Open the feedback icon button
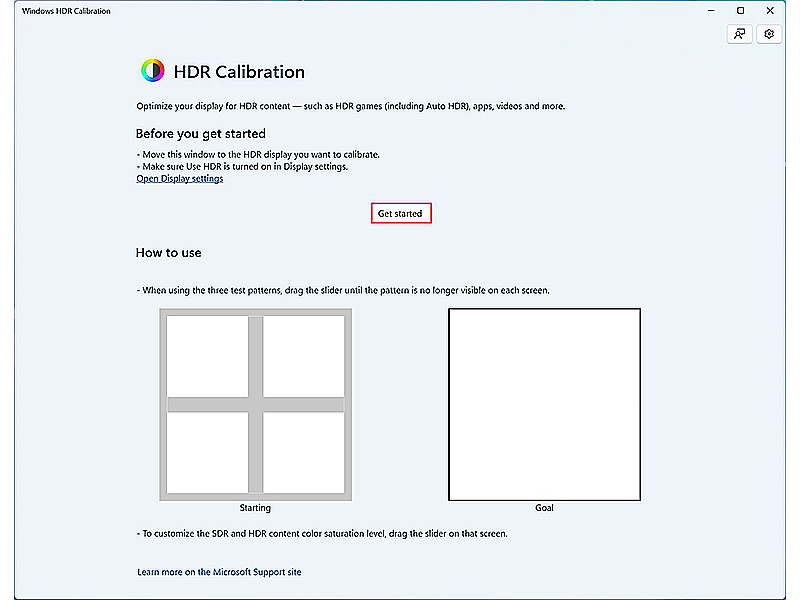This screenshot has width=800, height=600. coord(739,34)
